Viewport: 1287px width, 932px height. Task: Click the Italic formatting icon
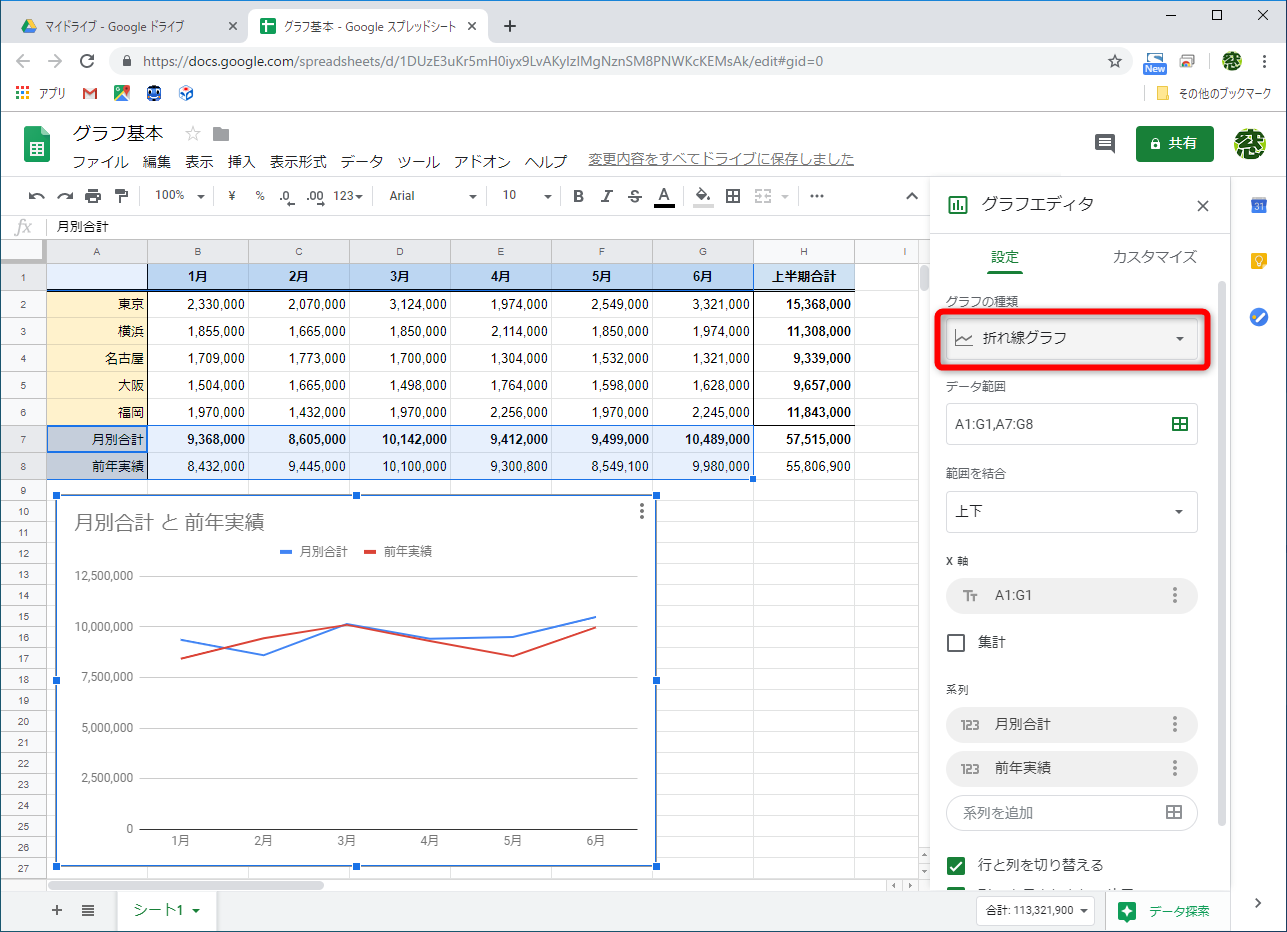click(606, 196)
